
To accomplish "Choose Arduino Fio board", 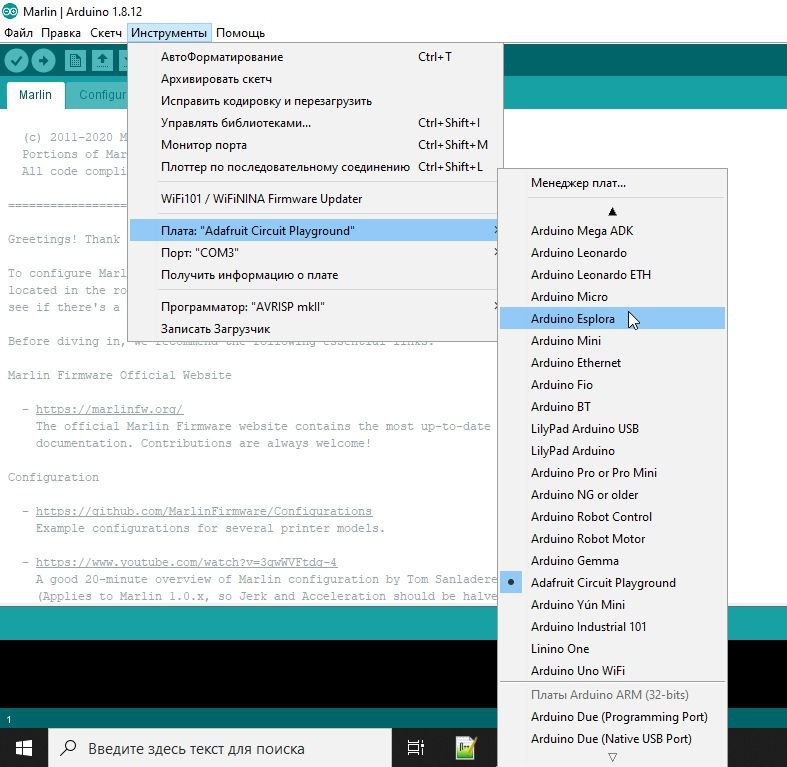I will click(x=612, y=385).
